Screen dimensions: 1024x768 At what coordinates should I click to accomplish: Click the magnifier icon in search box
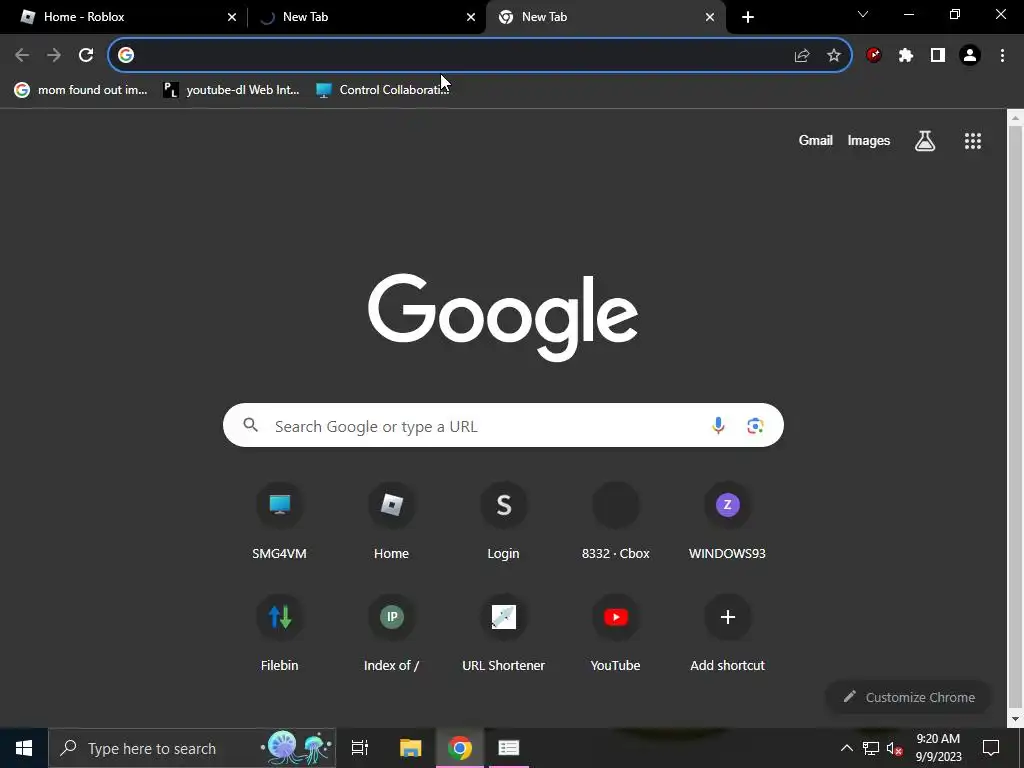click(250, 425)
